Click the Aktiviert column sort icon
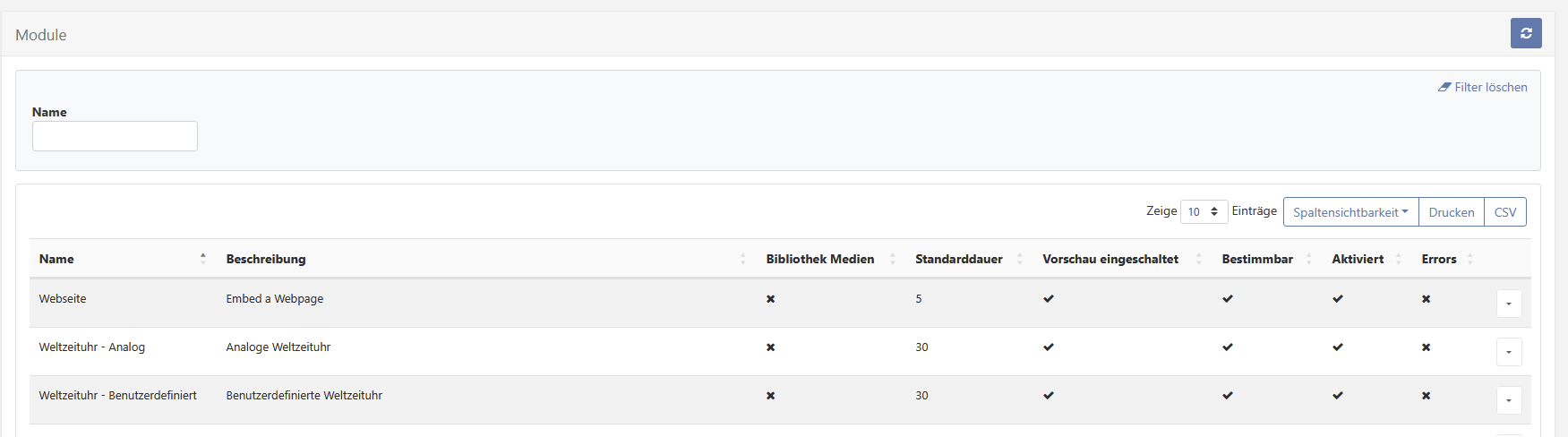This screenshot has height=437, width=1568. (1398, 259)
